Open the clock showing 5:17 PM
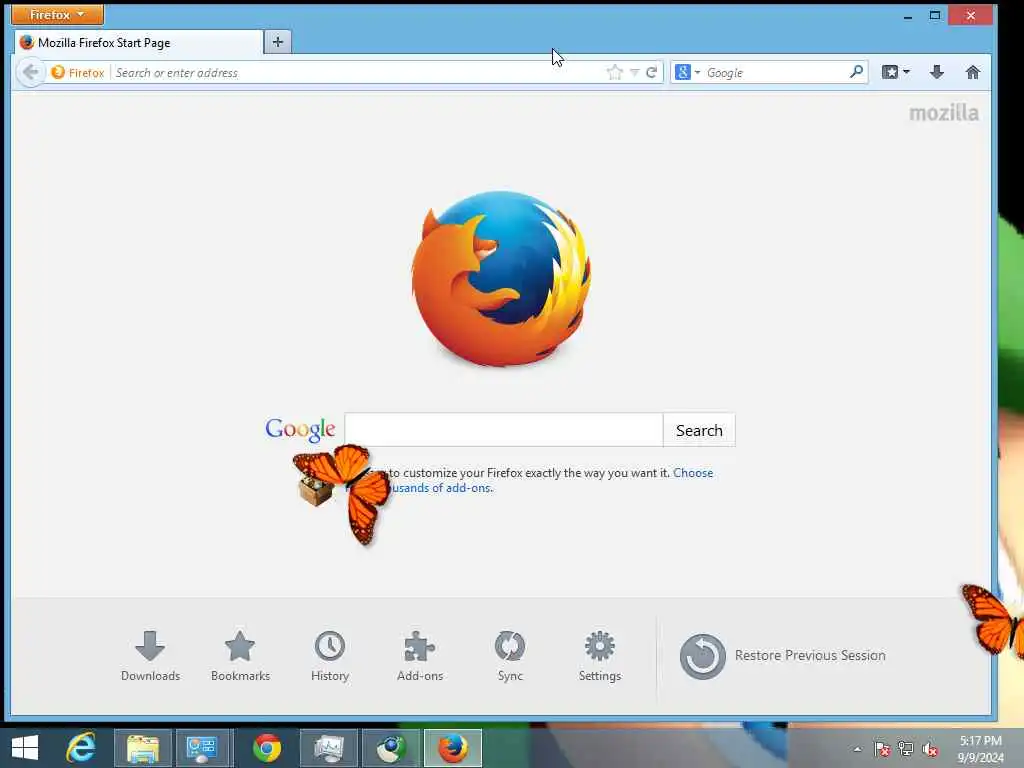Viewport: 1024px width, 768px height. click(980, 749)
